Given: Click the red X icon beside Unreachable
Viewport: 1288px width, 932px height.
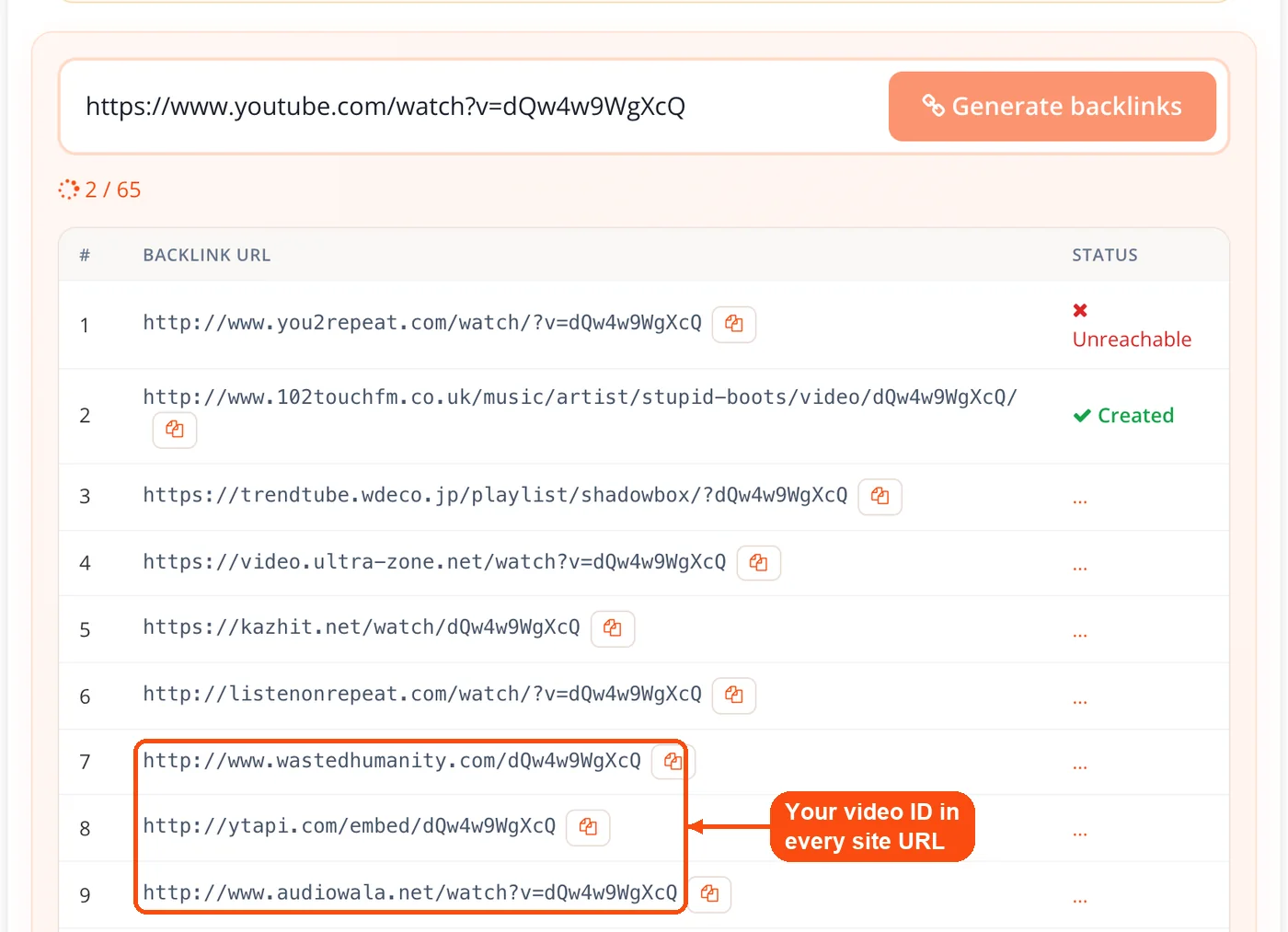Looking at the screenshot, I should pyautogui.click(x=1080, y=310).
